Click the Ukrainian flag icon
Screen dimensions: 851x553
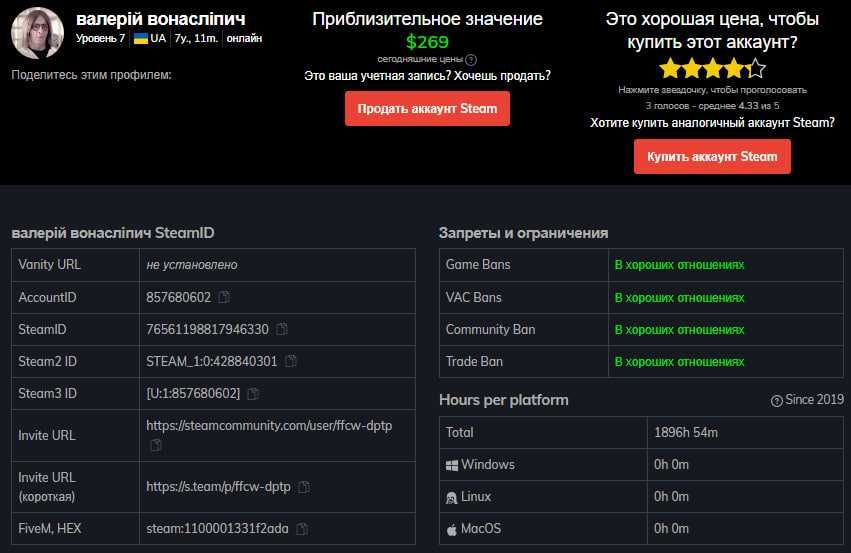tap(141, 39)
